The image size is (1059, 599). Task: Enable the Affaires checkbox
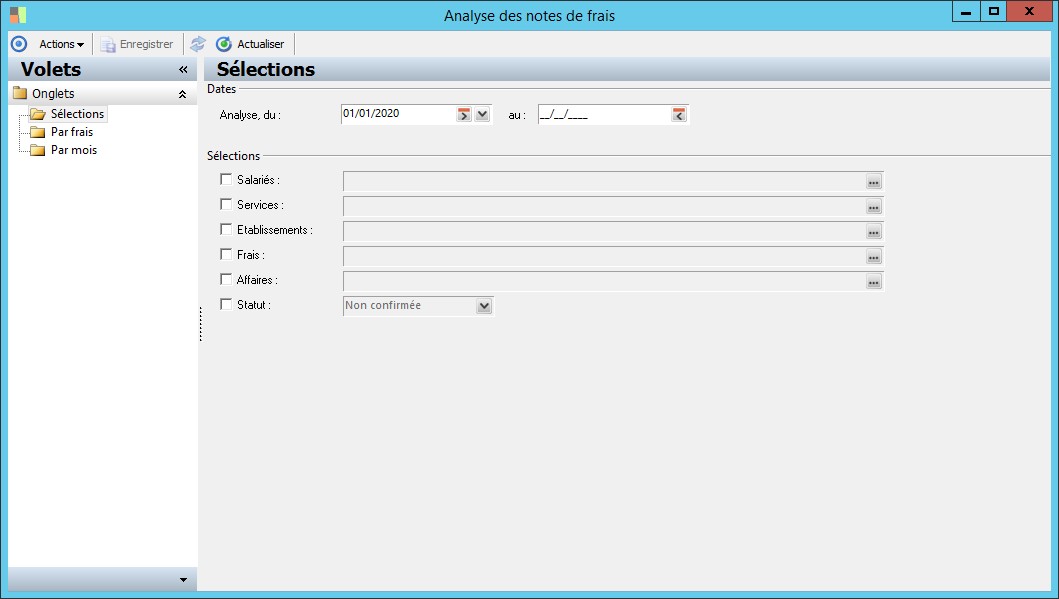click(x=226, y=280)
